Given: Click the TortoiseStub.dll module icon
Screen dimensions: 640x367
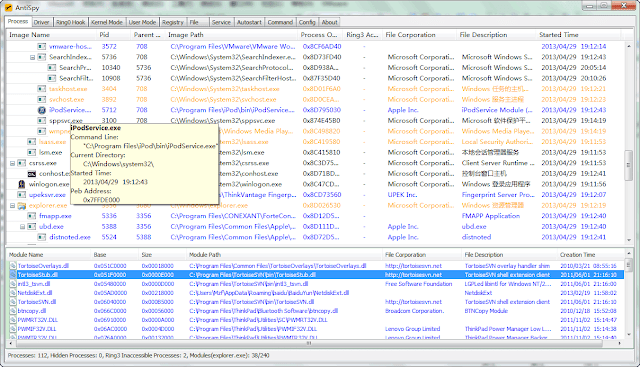Looking at the screenshot, I should click(13, 275).
